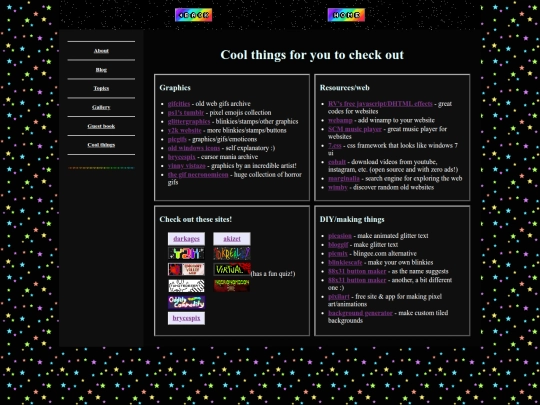Open bryccspix cursor mania archive link

[x=181, y=157]
